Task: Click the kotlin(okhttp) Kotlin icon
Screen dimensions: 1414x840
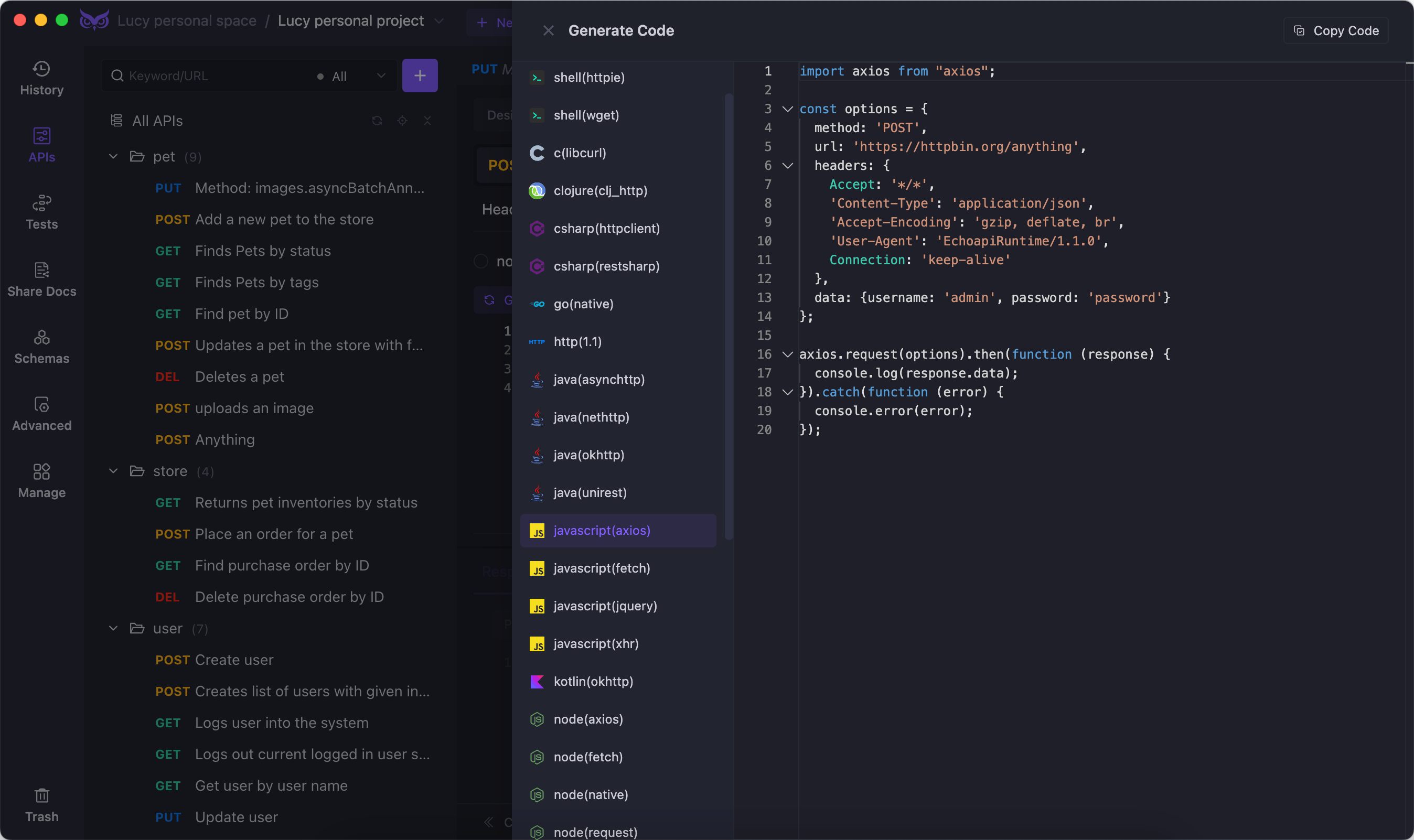Action: [x=537, y=682]
